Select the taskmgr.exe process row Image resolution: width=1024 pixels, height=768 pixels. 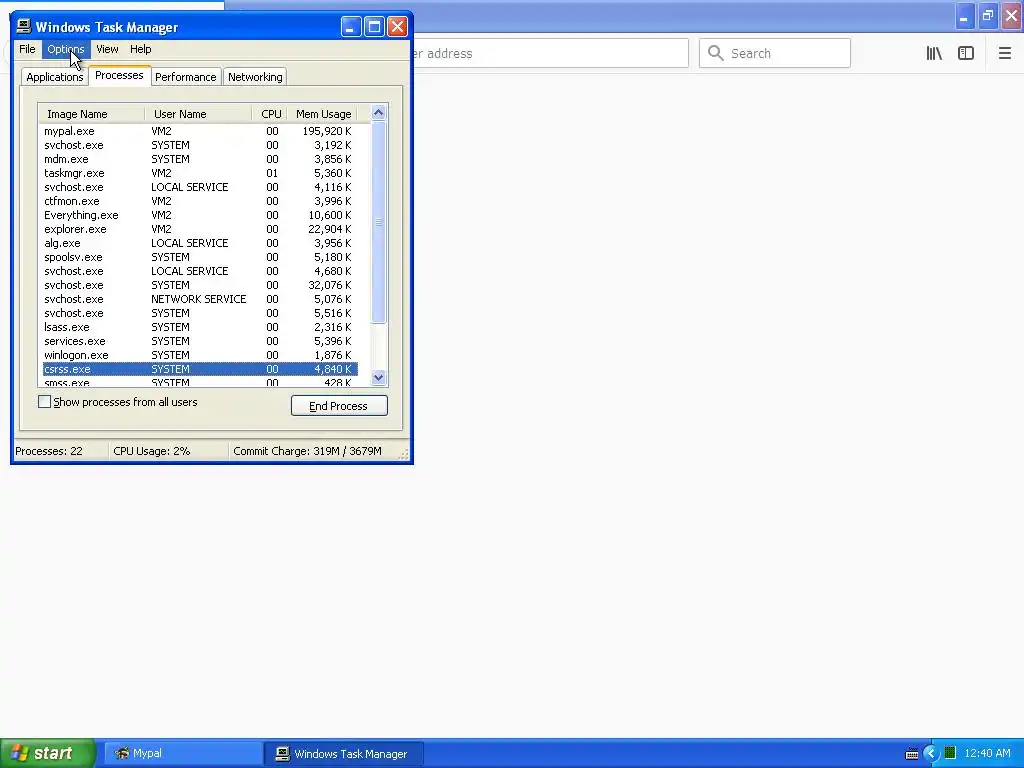[x=200, y=173]
